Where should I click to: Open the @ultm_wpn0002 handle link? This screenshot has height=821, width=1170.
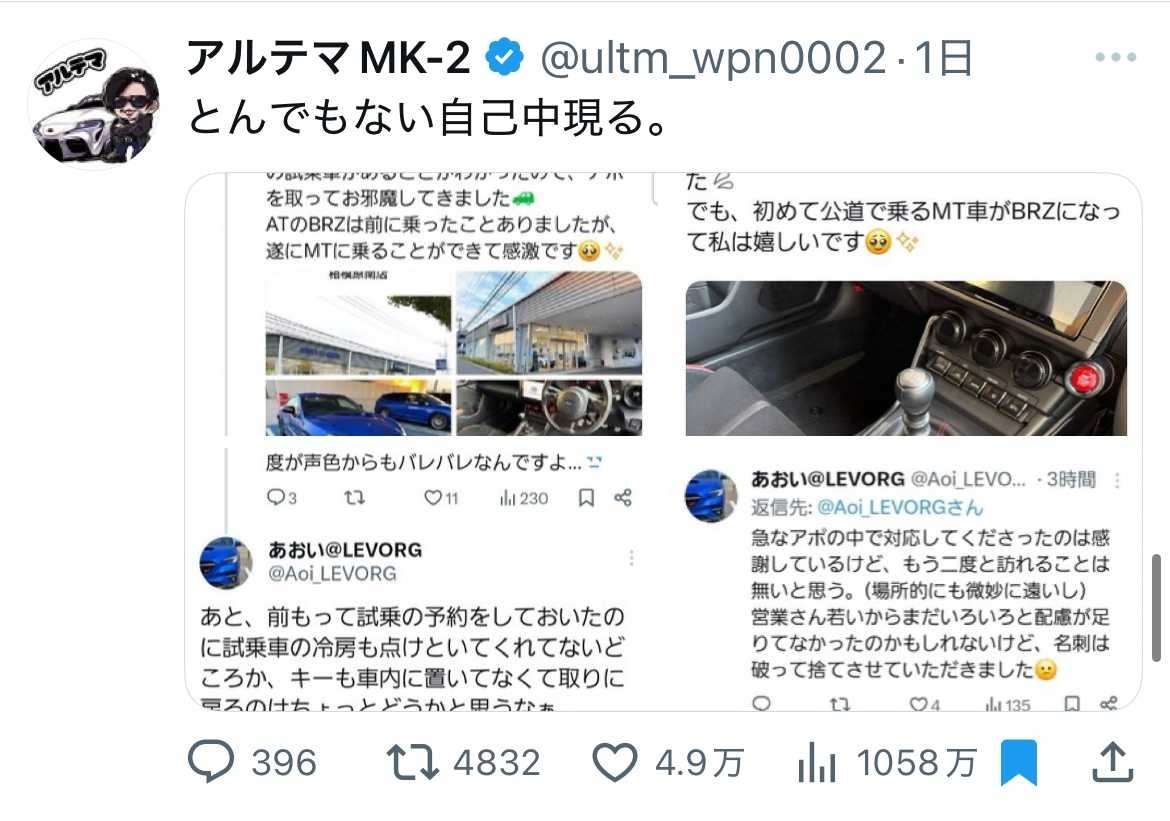pos(713,58)
